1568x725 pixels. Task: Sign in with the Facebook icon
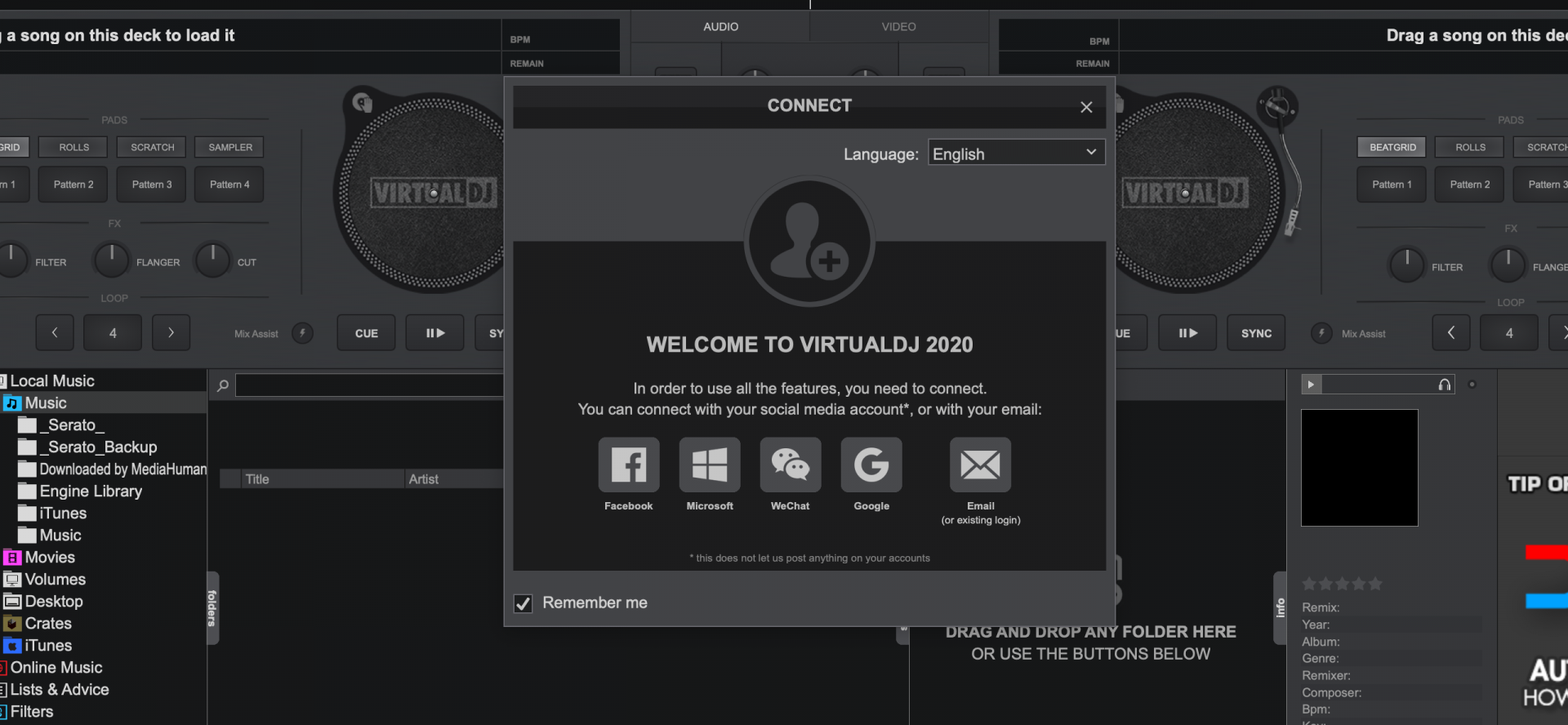[628, 465]
